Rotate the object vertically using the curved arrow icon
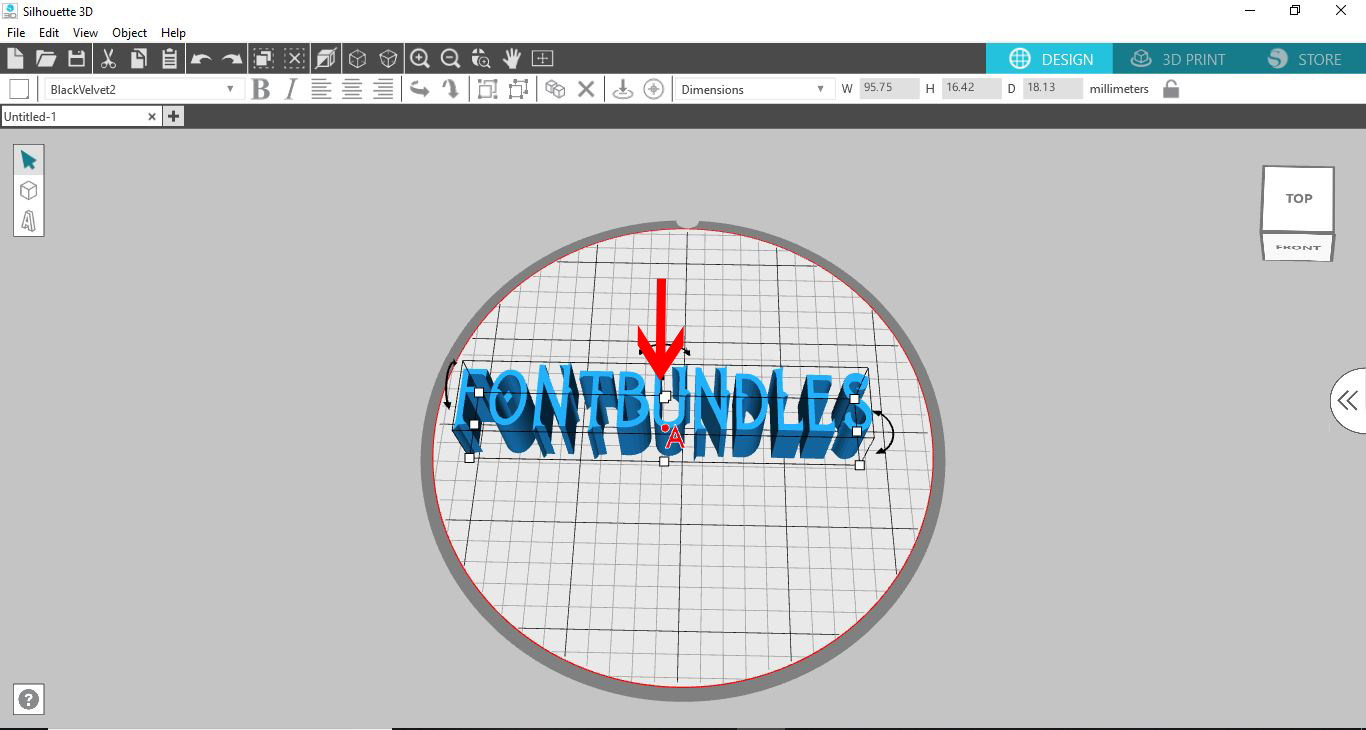The width and height of the screenshot is (1366, 730). point(450,89)
